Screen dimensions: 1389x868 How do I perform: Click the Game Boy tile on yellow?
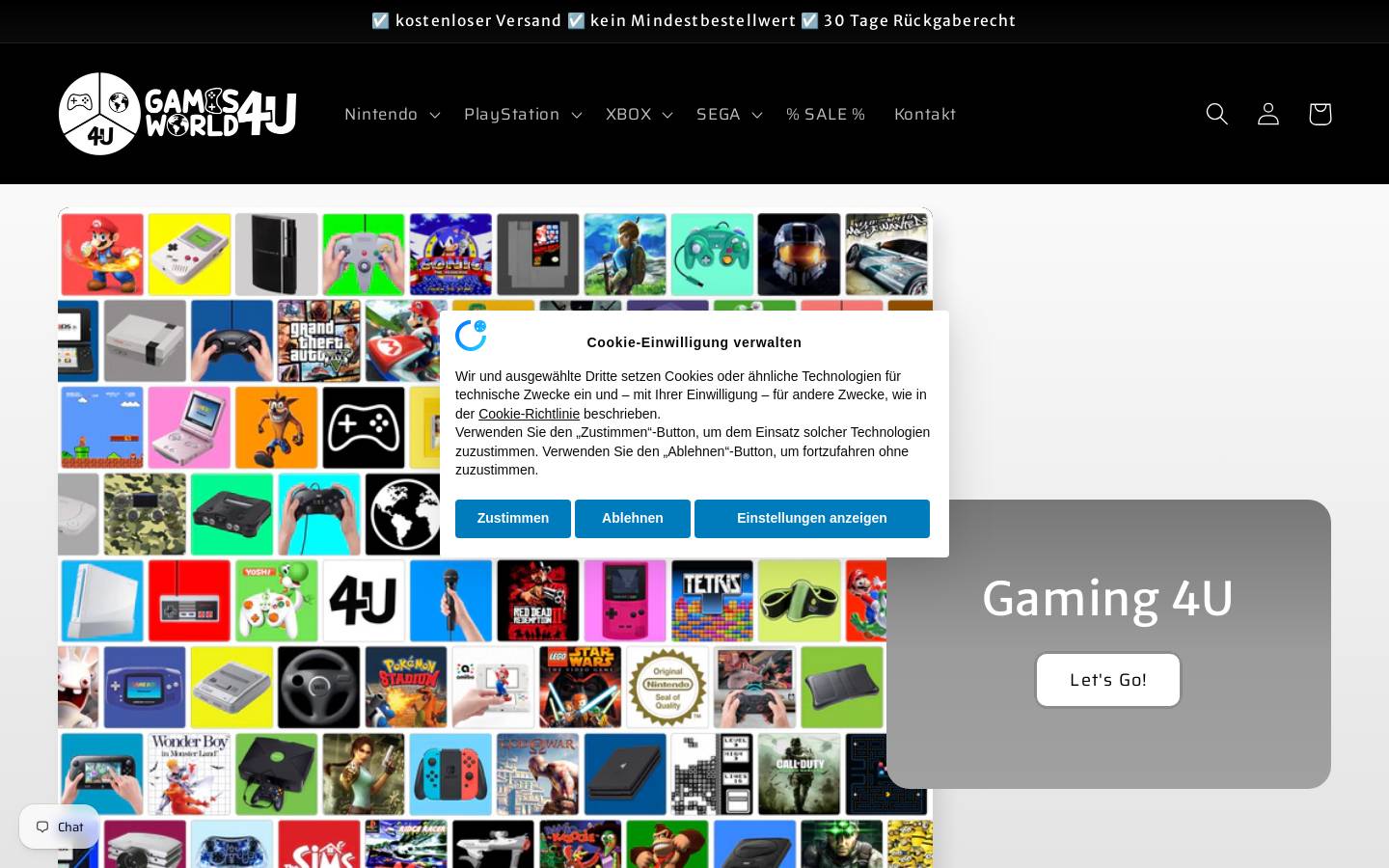(189, 255)
